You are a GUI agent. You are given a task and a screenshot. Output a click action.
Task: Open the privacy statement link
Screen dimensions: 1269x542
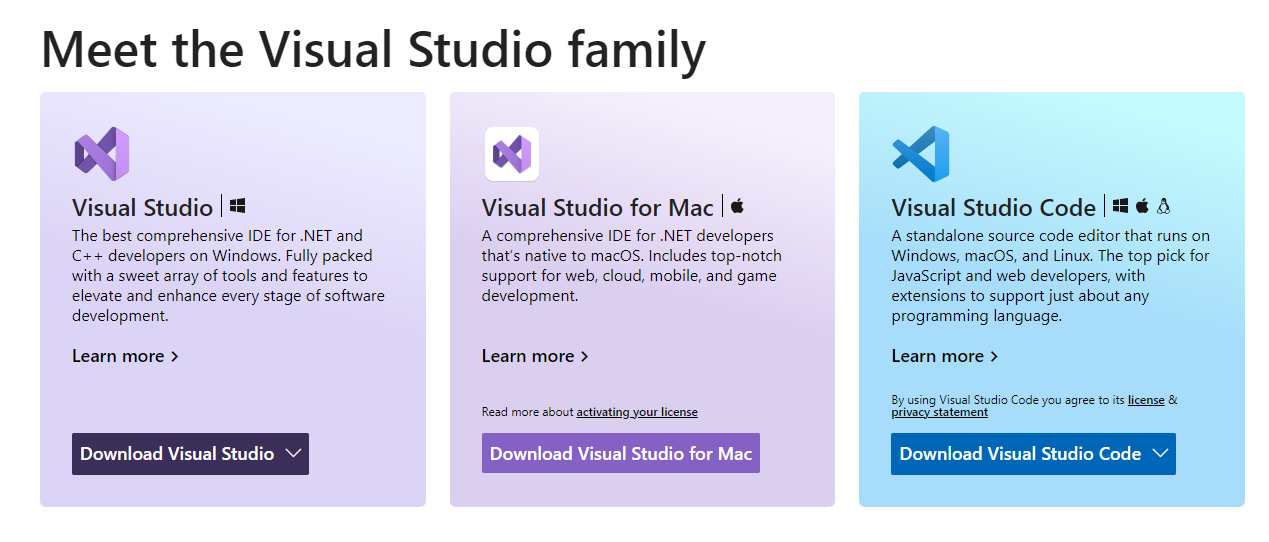point(939,412)
